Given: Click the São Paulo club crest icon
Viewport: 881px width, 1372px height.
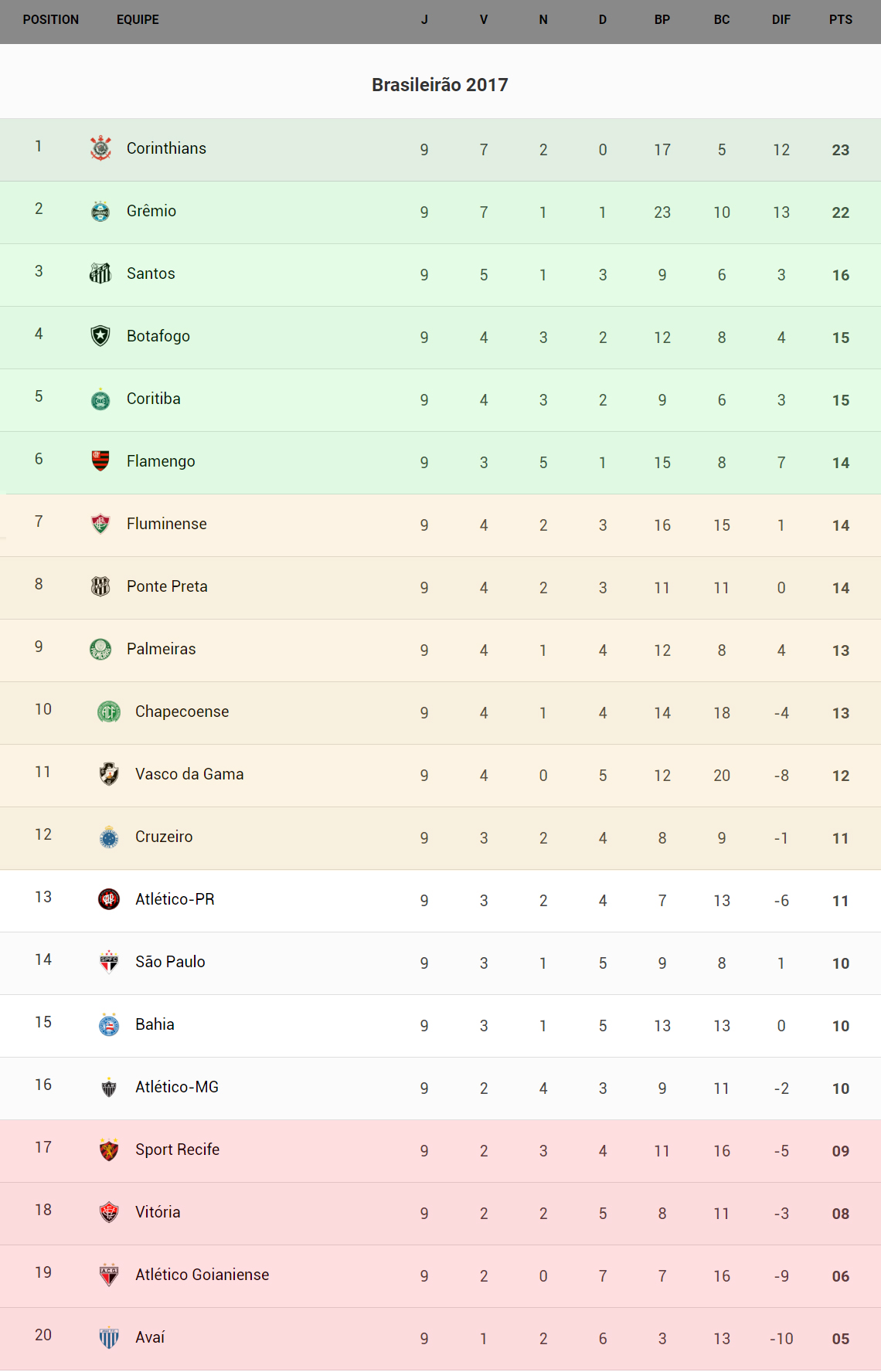Looking at the screenshot, I should pos(109,962).
